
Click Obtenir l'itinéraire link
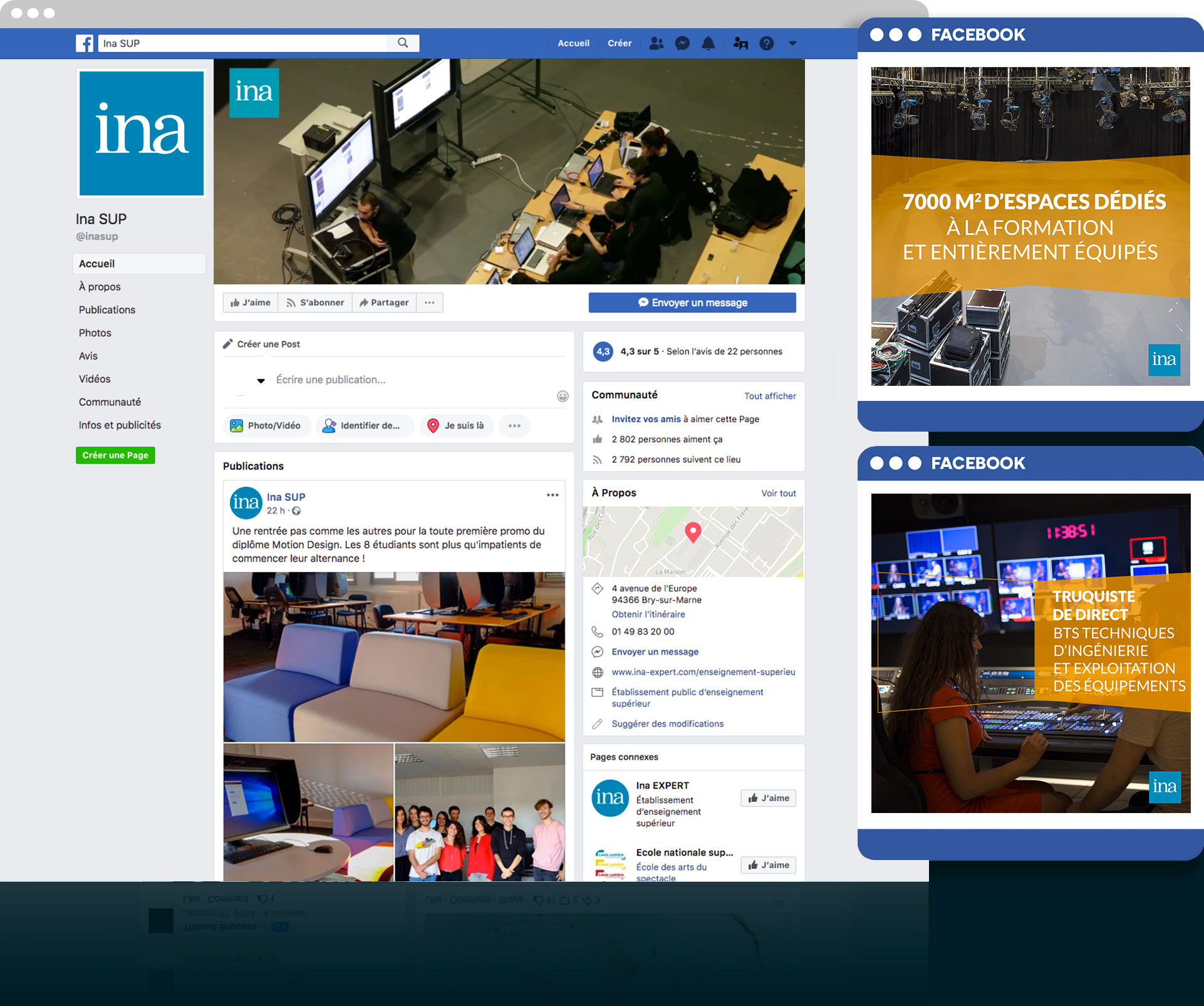(648, 614)
